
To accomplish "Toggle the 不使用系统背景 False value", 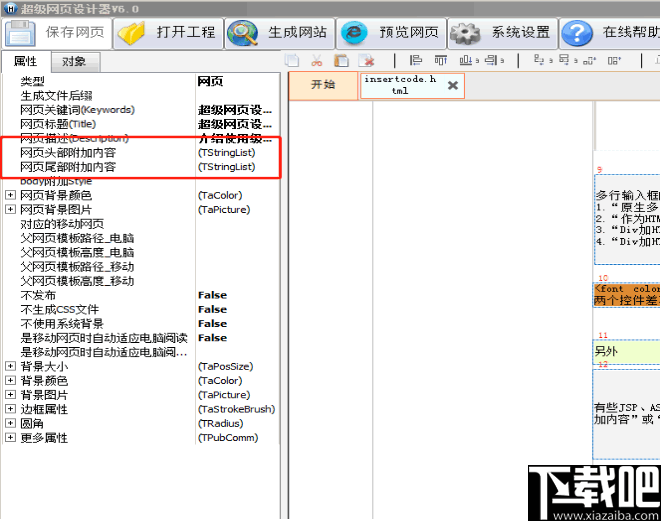I will click(213, 324).
